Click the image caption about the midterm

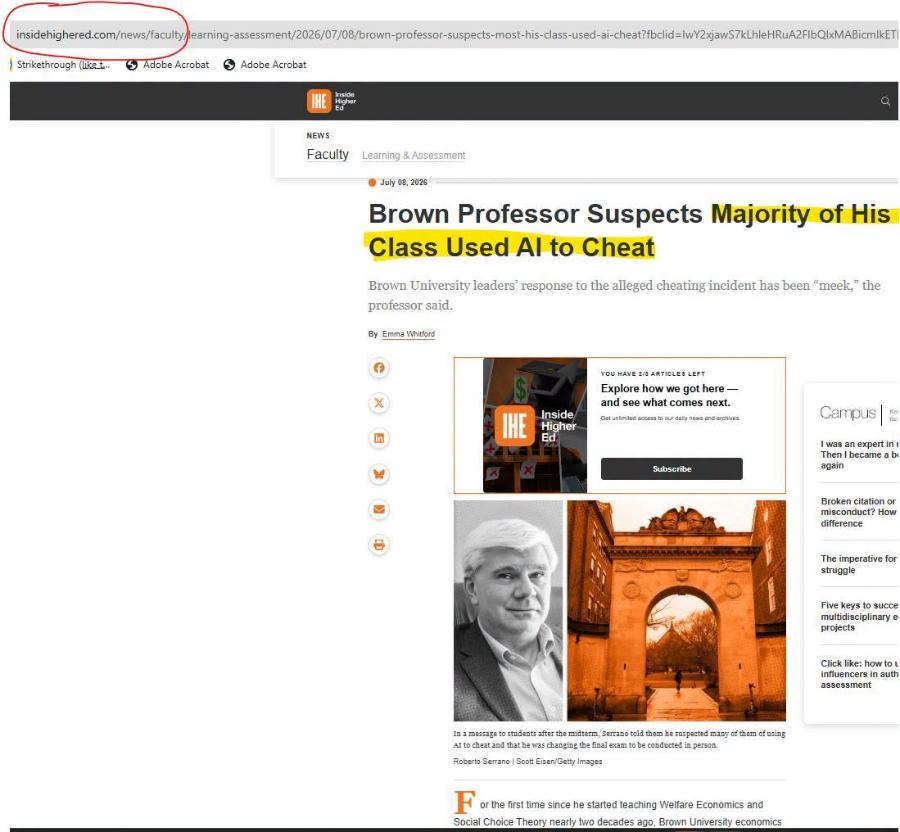tap(619, 739)
